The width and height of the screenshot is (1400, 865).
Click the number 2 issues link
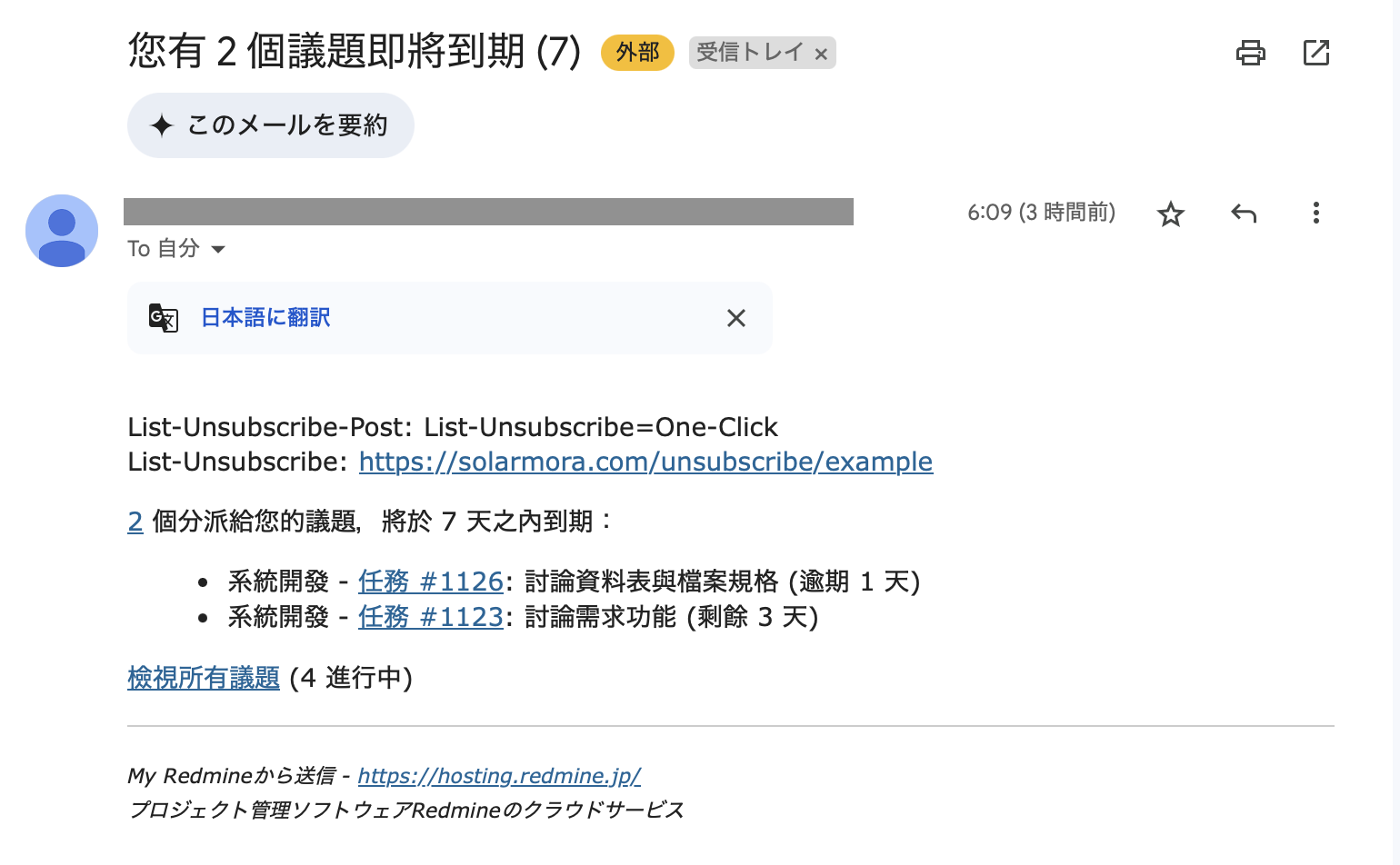pos(135,522)
